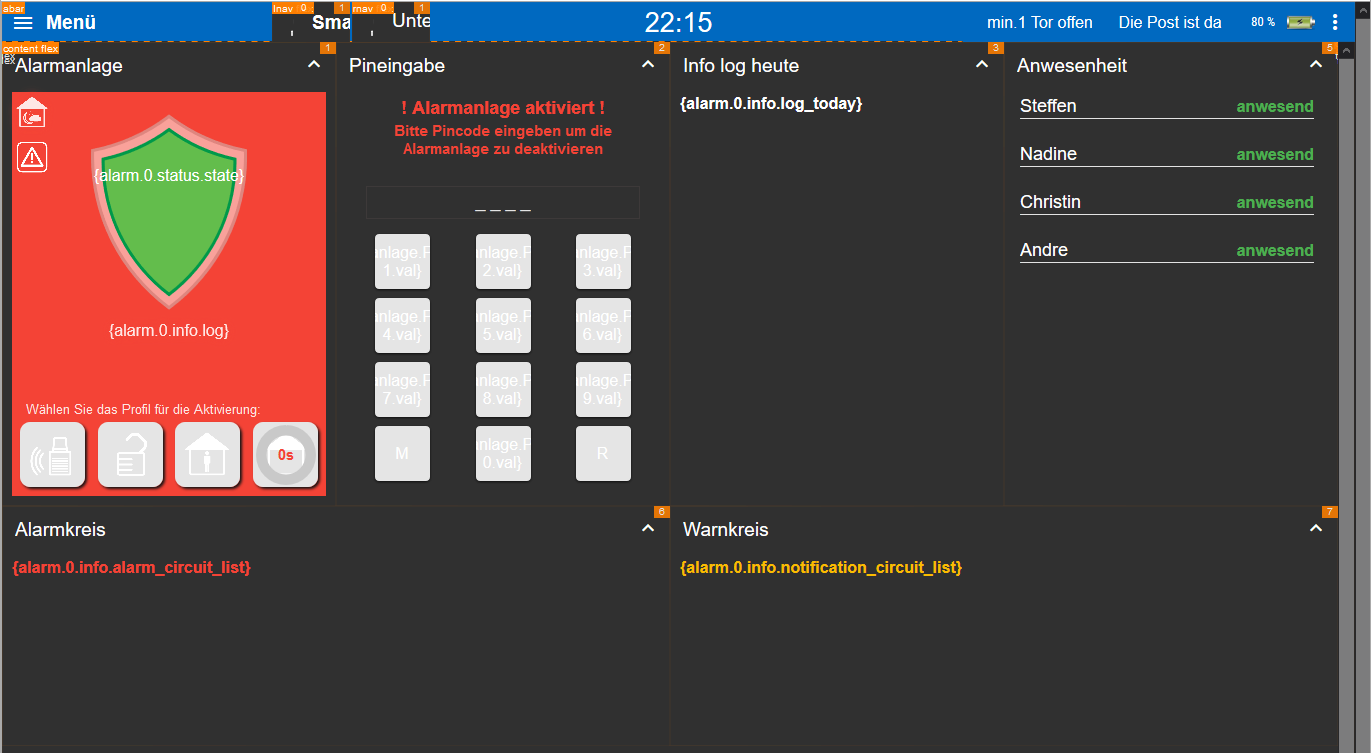Select the Steffen presence row
The image size is (1372, 753).
click(x=1167, y=107)
